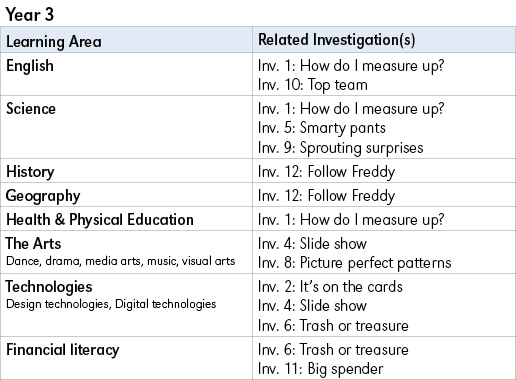Open Inv. 8: Picture perfect patterns

click(355, 263)
